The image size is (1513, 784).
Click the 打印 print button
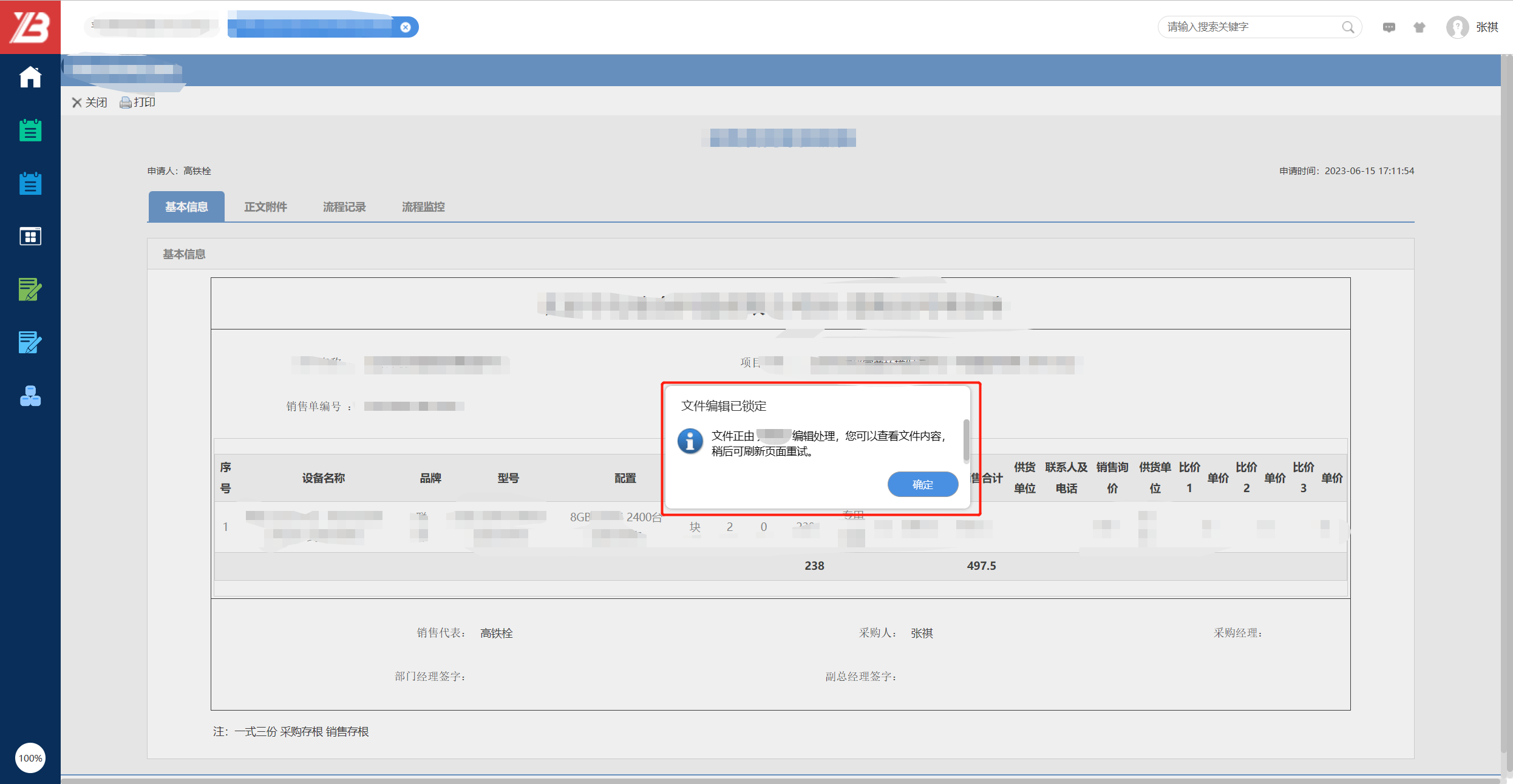click(138, 103)
